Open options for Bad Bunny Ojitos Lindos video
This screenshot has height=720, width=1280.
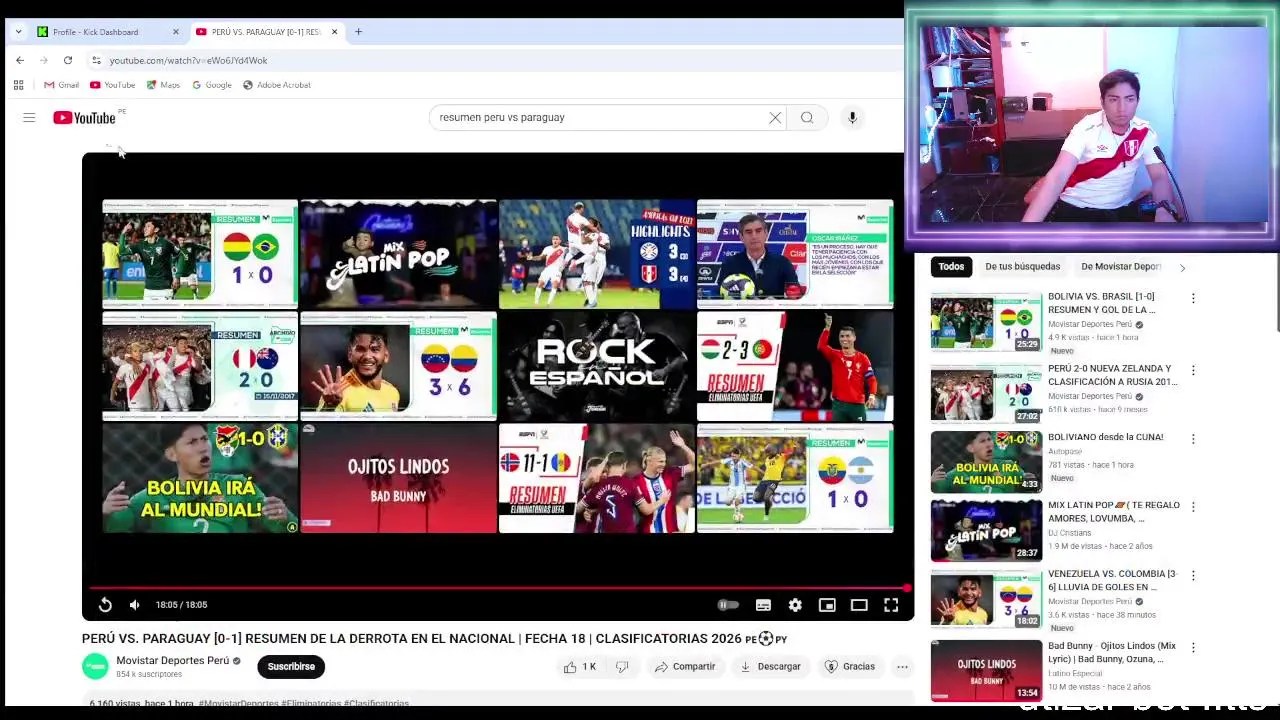(1193, 648)
